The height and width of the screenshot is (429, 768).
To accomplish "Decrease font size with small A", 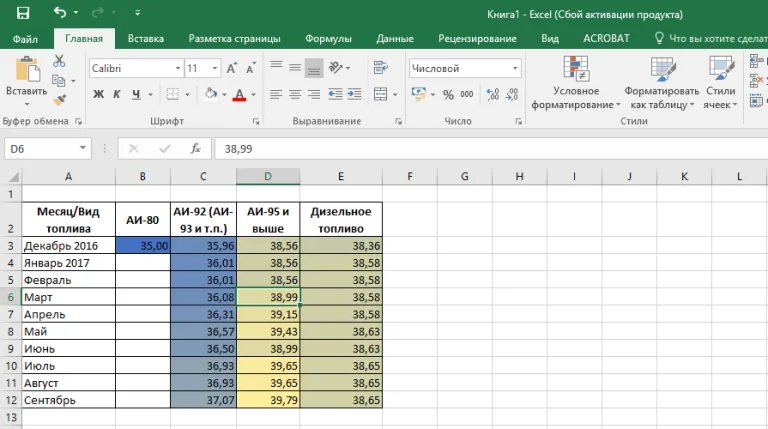I will pyautogui.click(x=251, y=68).
